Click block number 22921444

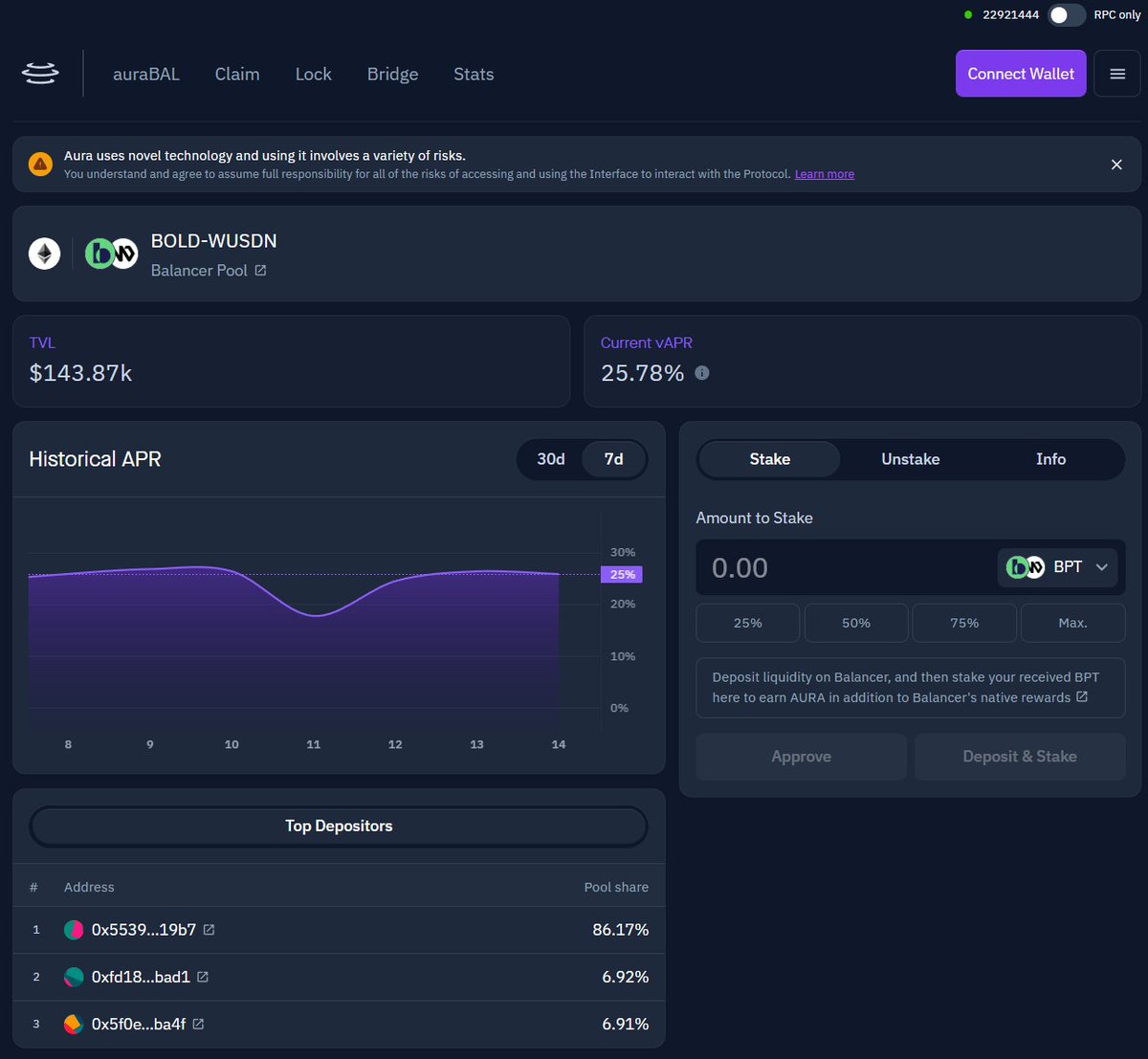point(1010,14)
